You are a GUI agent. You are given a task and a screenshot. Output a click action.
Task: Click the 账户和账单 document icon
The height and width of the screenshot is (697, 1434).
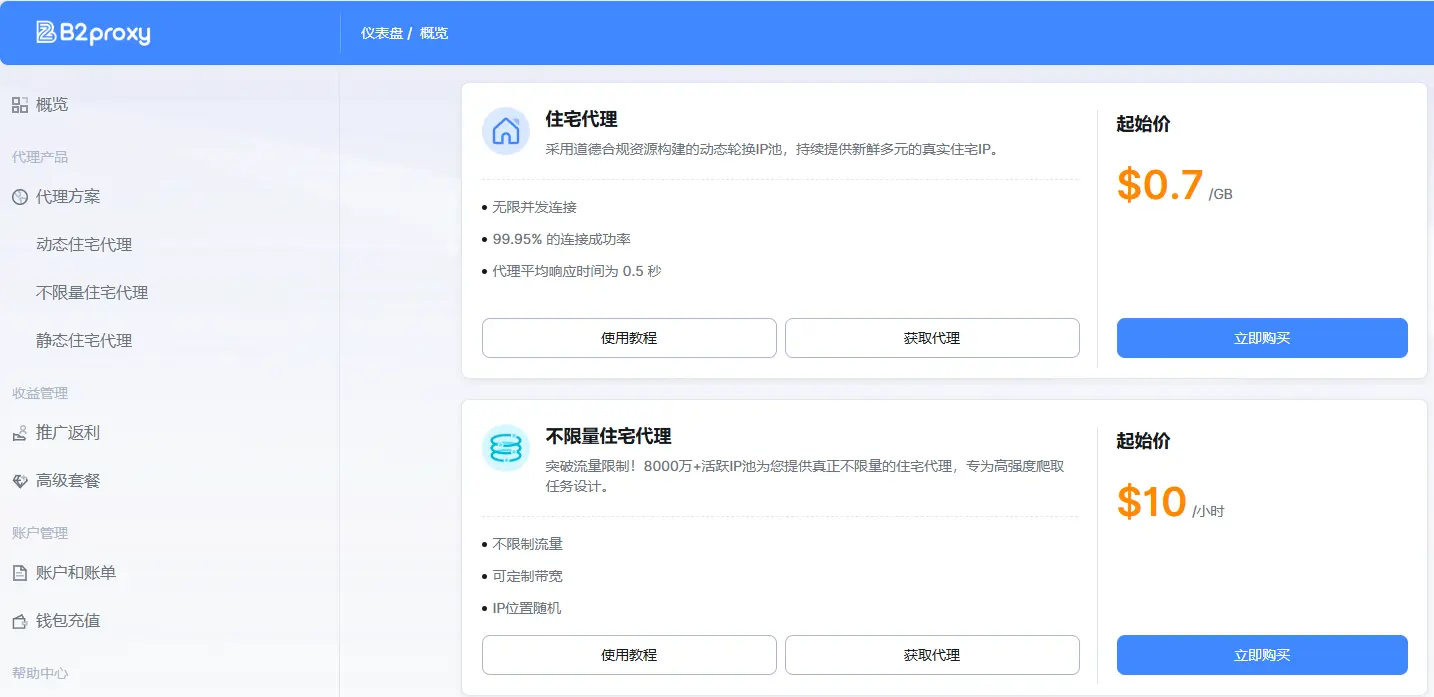coord(20,573)
